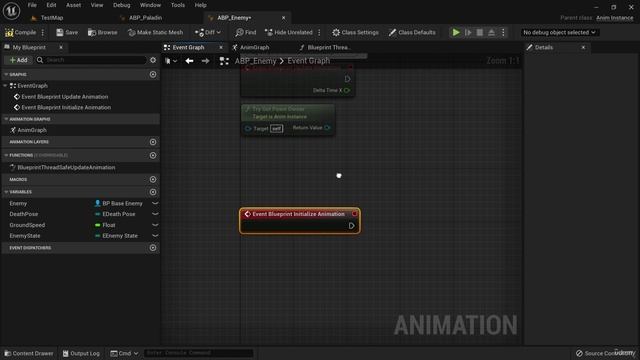The width and height of the screenshot is (640, 360).
Task: Change GroundSpeed variable type Float
Action: click(x=105, y=225)
